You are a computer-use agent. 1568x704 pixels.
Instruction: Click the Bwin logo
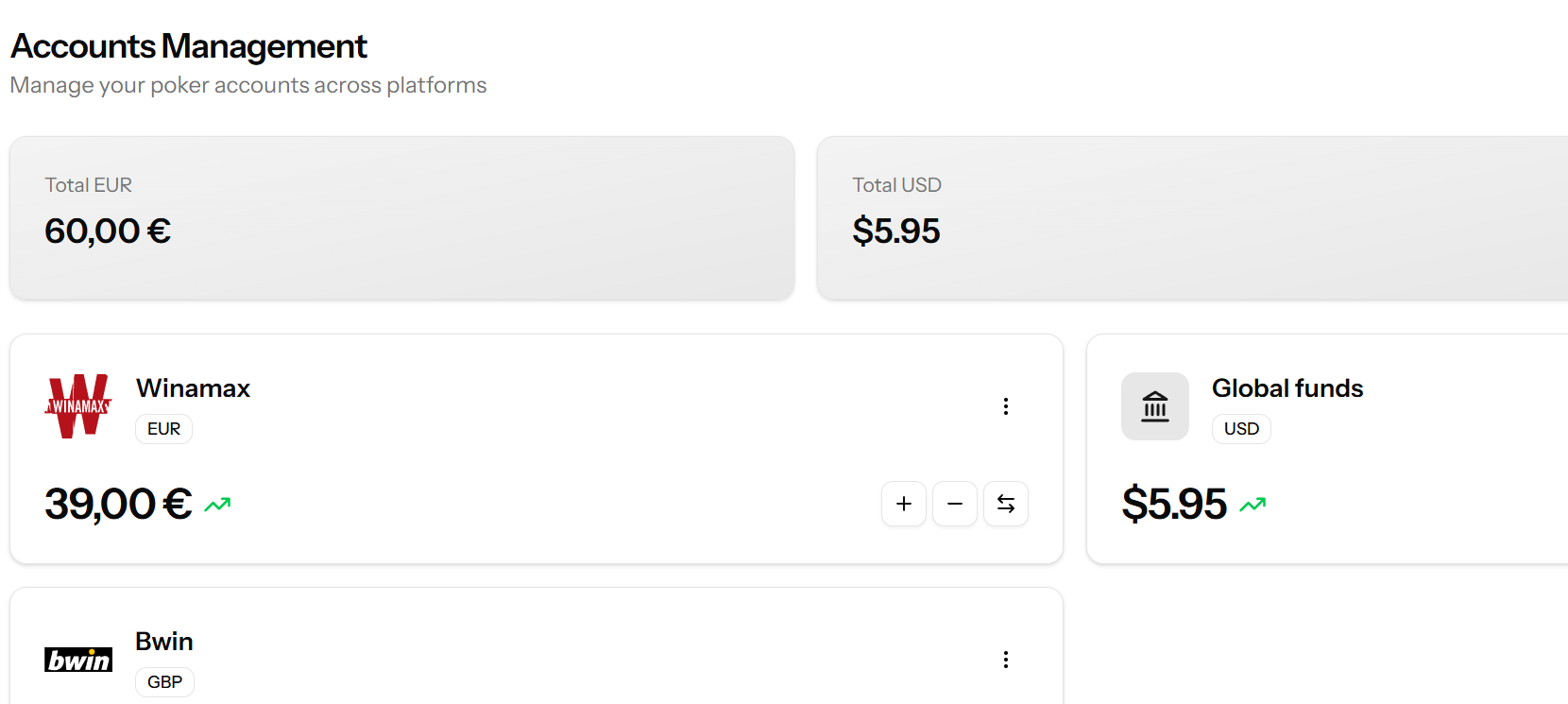78,660
